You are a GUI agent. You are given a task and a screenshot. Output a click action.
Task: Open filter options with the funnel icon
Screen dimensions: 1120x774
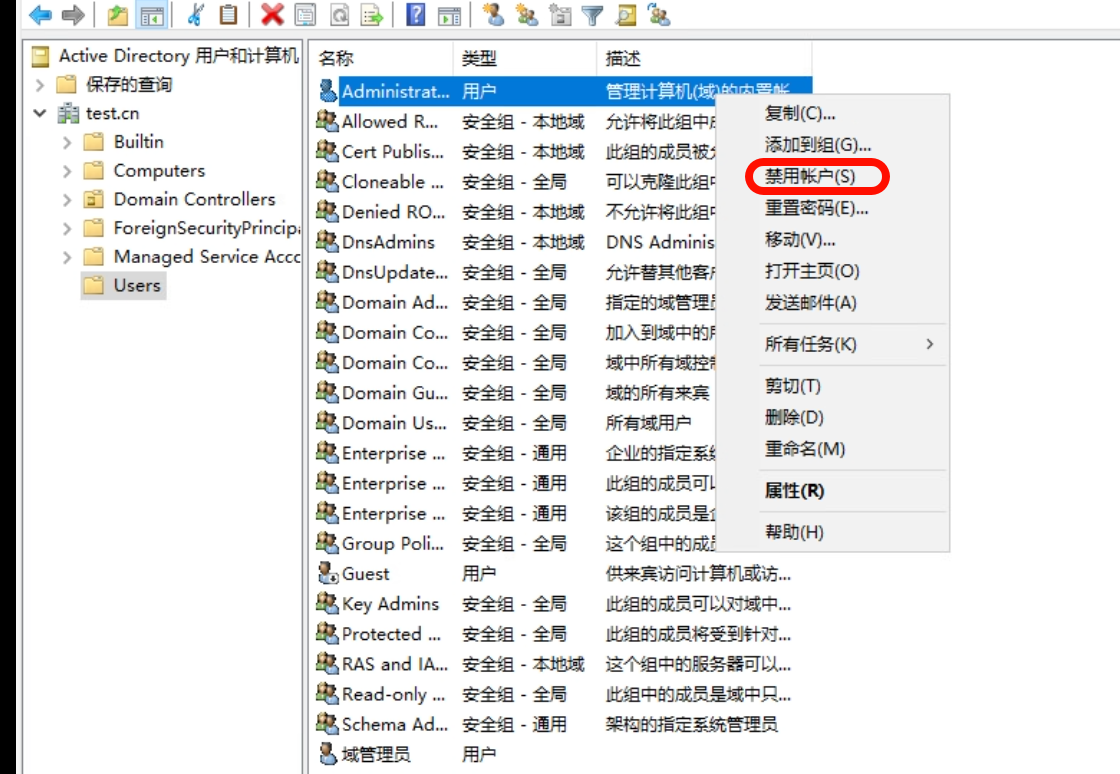(x=592, y=14)
